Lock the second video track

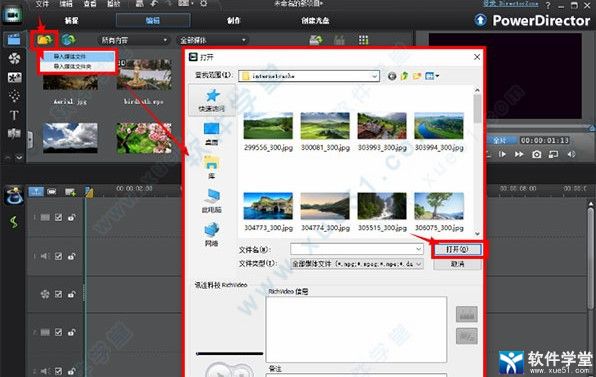[x=71, y=332]
